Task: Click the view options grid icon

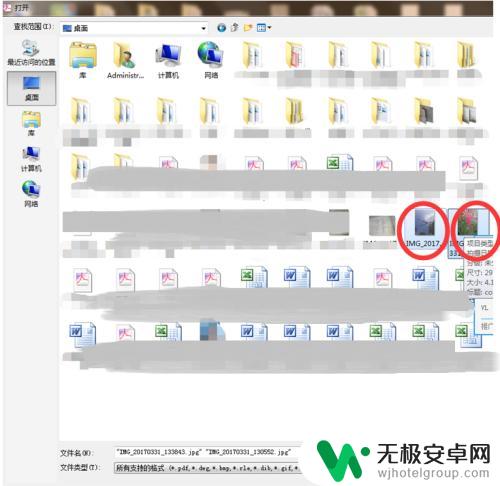Action: click(261, 28)
